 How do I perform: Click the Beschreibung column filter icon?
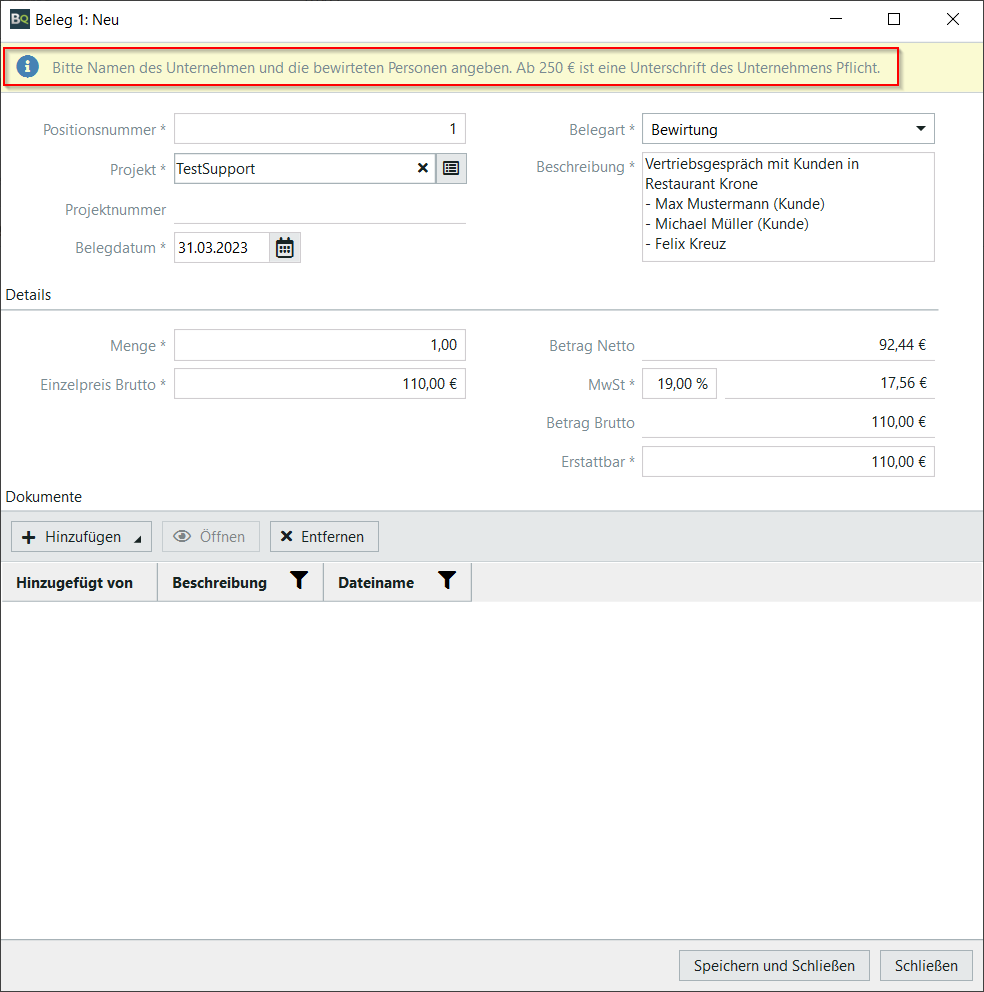[x=299, y=581]
